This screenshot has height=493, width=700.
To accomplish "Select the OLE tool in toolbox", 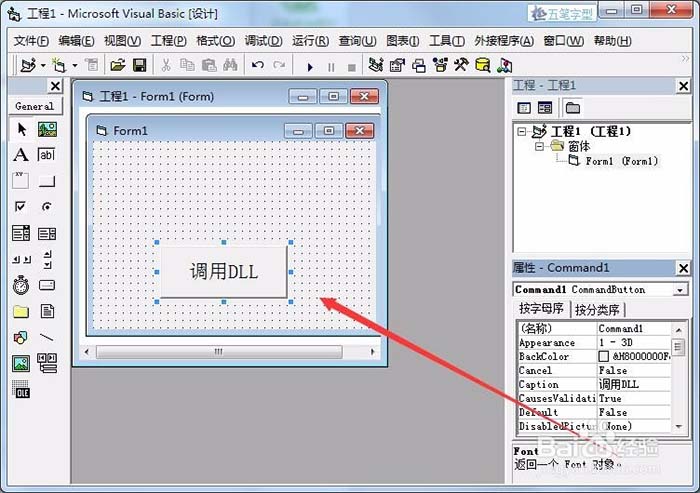I will [x=21, y=389].
